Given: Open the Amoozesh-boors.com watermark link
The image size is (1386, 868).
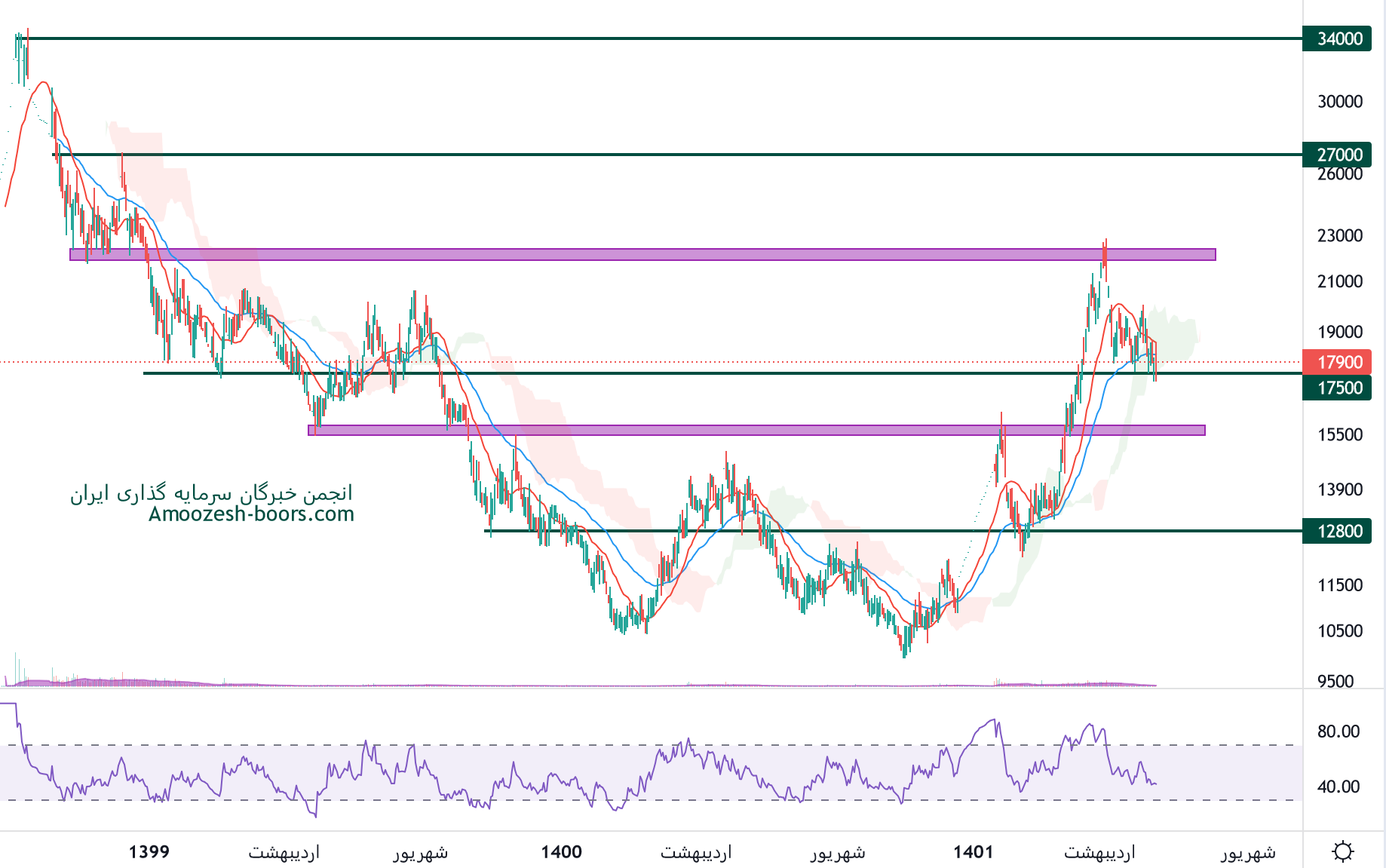Looking at the screenshot, I should tap(251, 514).
